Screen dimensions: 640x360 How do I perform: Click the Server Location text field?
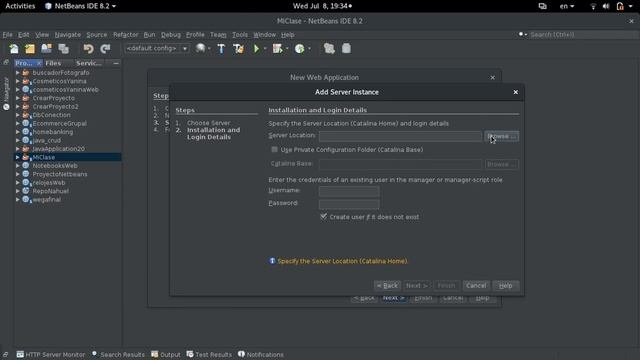pyautogui.click(x=400, y=136)
